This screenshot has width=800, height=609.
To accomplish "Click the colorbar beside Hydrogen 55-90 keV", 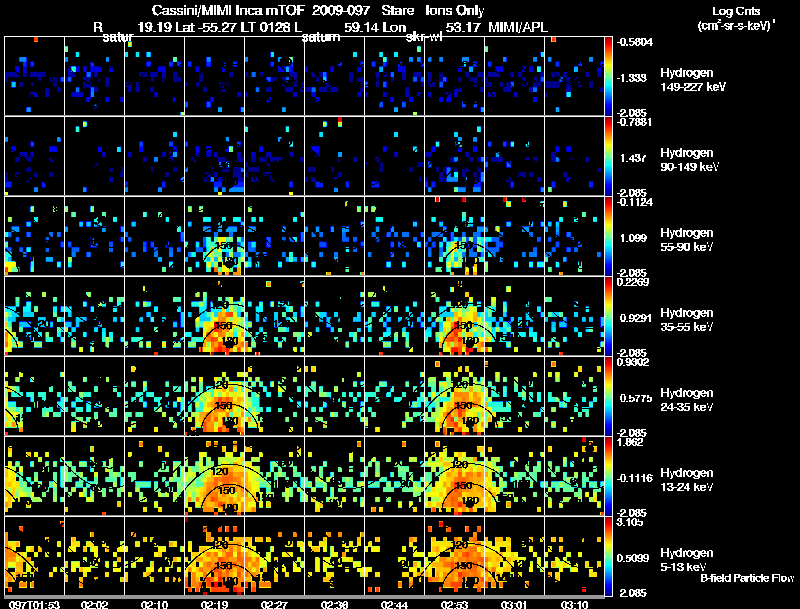I will click(x=608, y=236).
